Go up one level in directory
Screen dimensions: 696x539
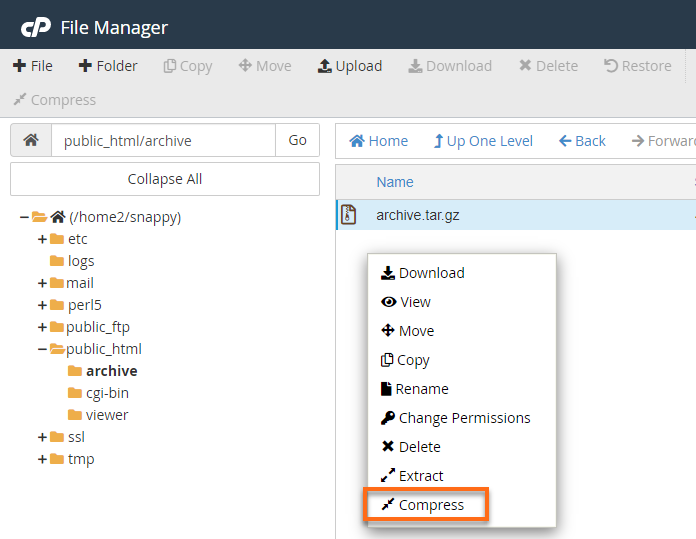pos(483,141)
